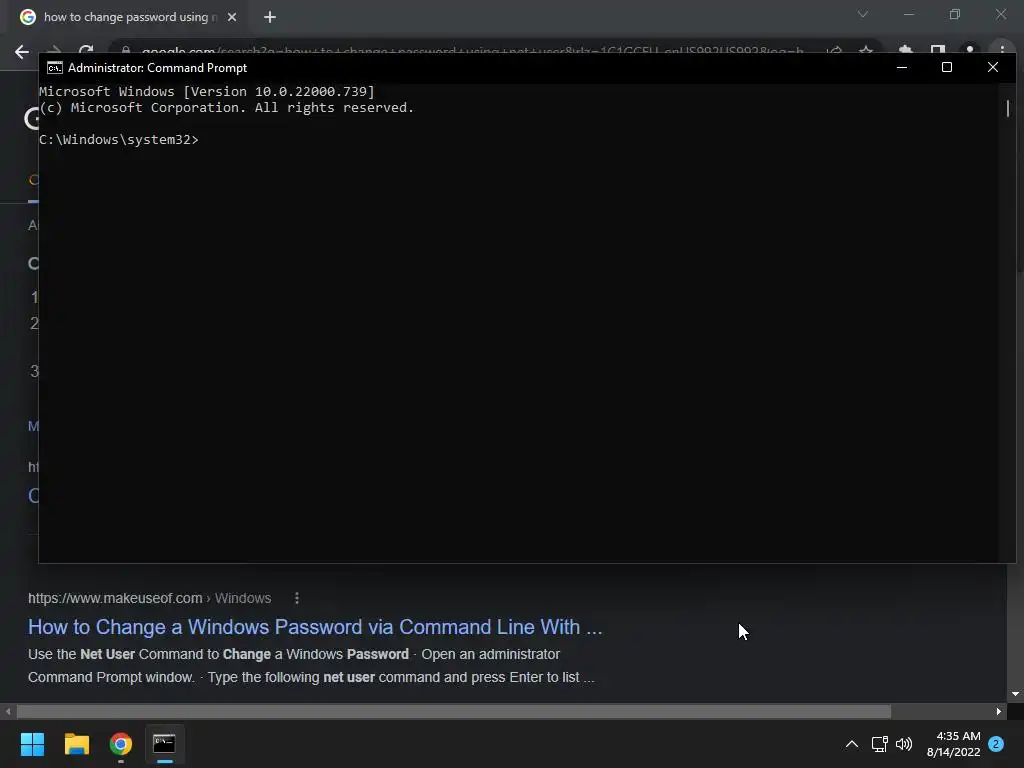Click the C:\Windows\system32> prompt line
The image size is (1024, 768).
click(118, 140)
